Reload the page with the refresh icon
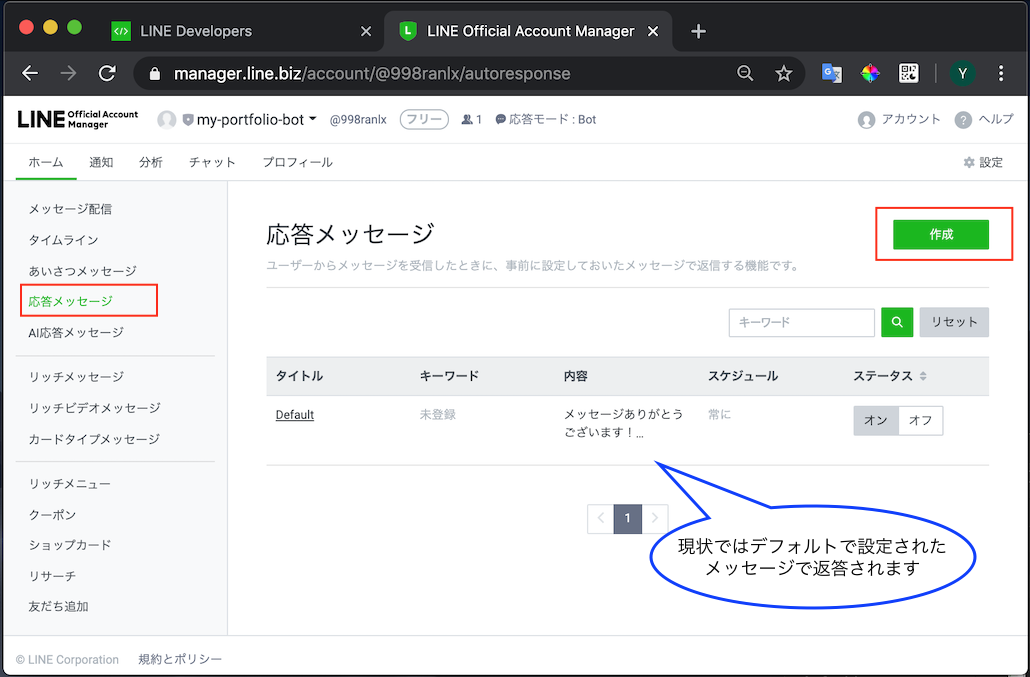Screen dimensions: 1030x677 [x=107, y=73]
